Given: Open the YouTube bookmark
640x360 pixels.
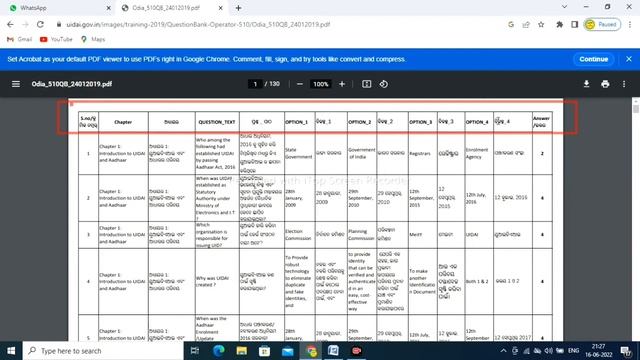Looking at the screenshot, I should [56, 39].
